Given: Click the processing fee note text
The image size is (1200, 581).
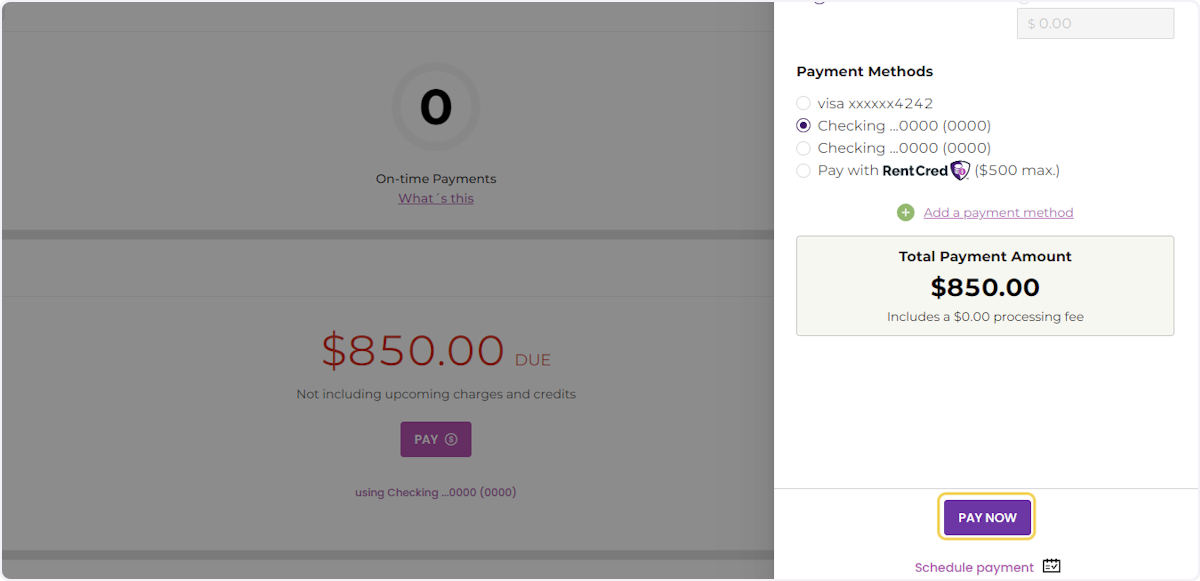Looking at the screenshot, I should click(985, 316).
